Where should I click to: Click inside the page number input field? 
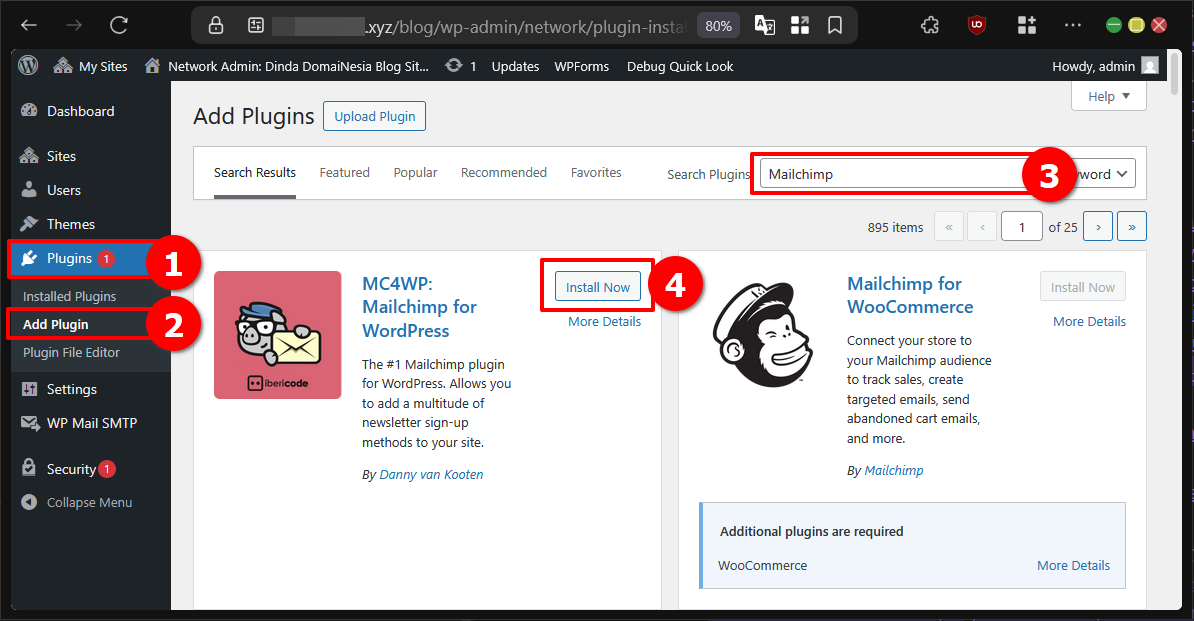point(1021,226)
